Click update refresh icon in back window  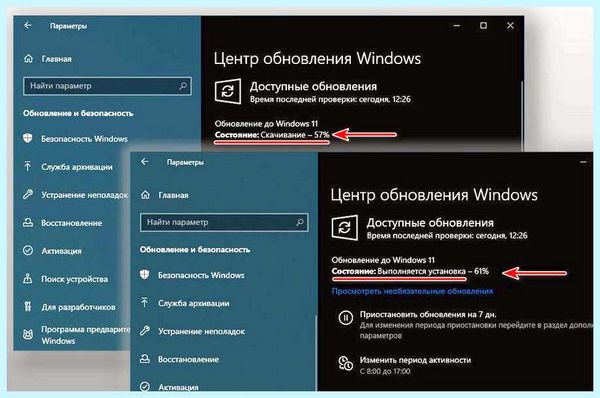pyautogui.click(x=228, y=91)
